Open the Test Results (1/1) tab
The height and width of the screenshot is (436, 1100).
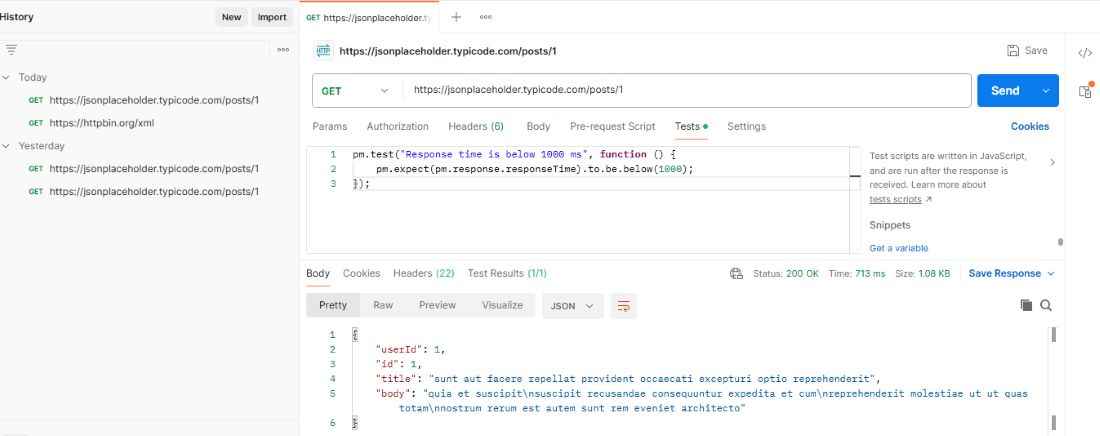(x=507, y=273)
